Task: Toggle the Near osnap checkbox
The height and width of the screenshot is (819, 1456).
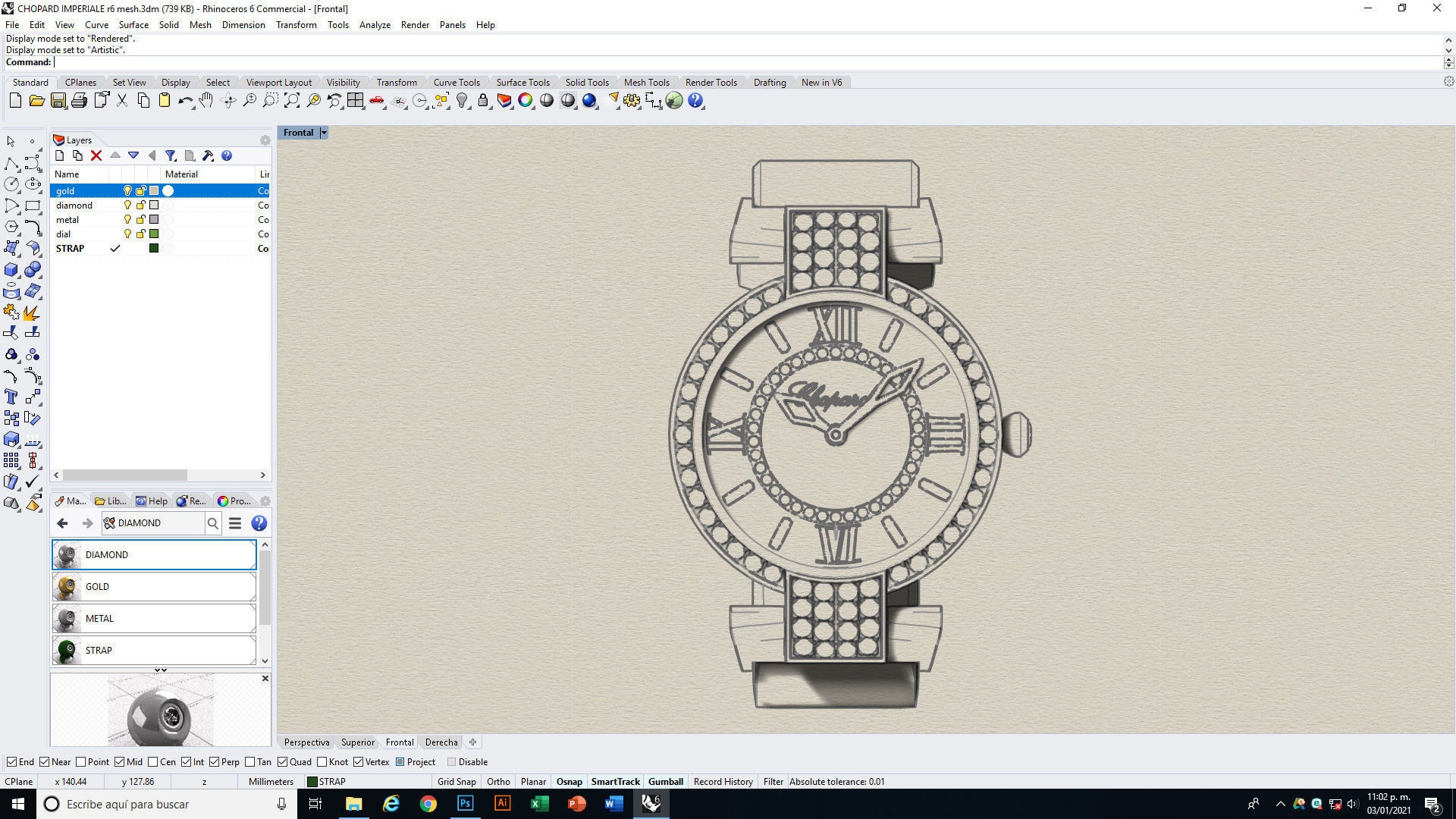Action: [44, 762]
